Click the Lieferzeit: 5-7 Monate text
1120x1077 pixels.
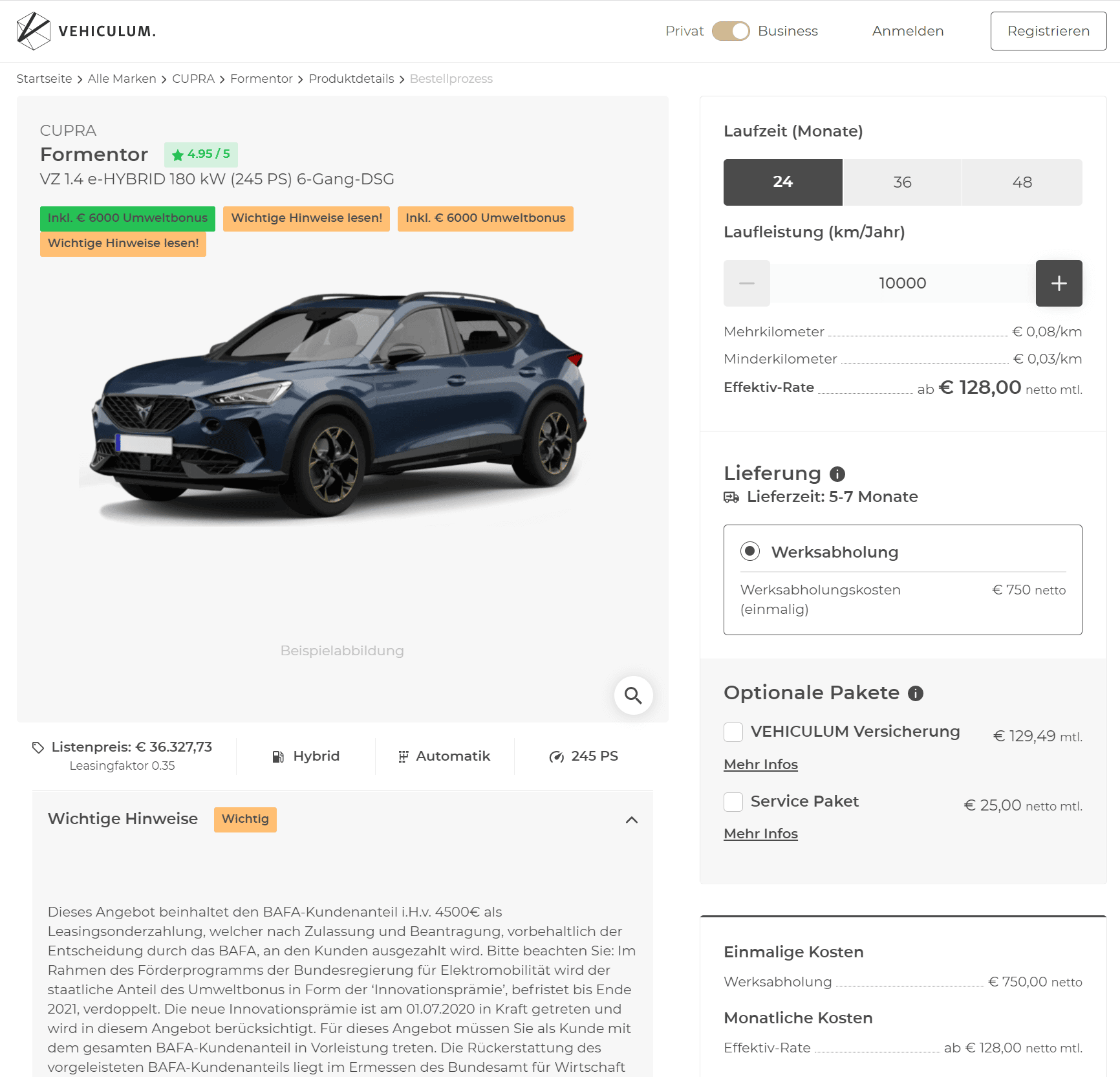(x=832, y=497)
